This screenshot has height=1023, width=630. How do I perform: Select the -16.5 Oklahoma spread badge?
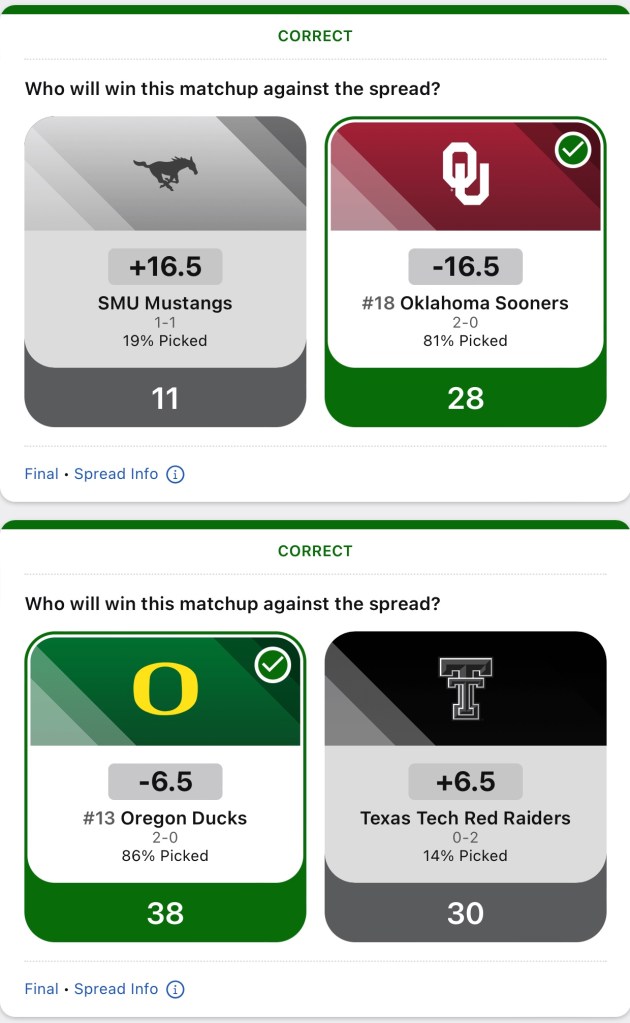[x=466, y=267]
